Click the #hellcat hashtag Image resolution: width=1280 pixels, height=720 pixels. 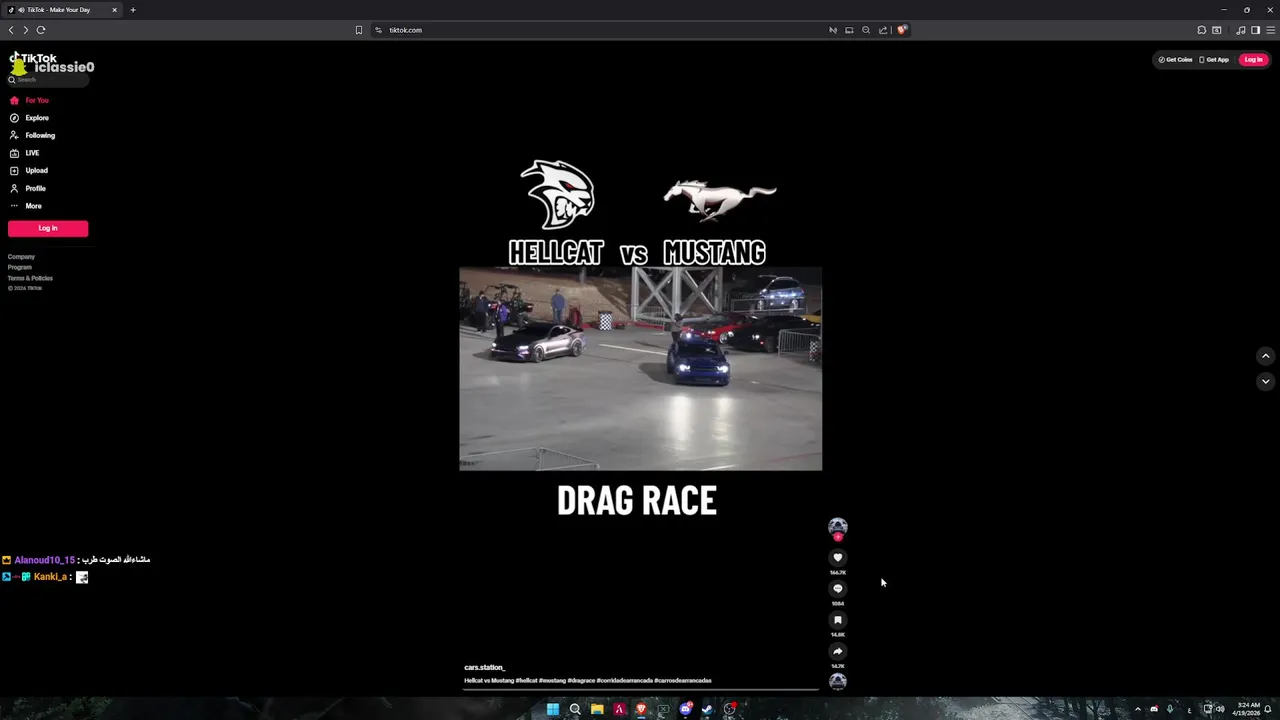[526, 681]
